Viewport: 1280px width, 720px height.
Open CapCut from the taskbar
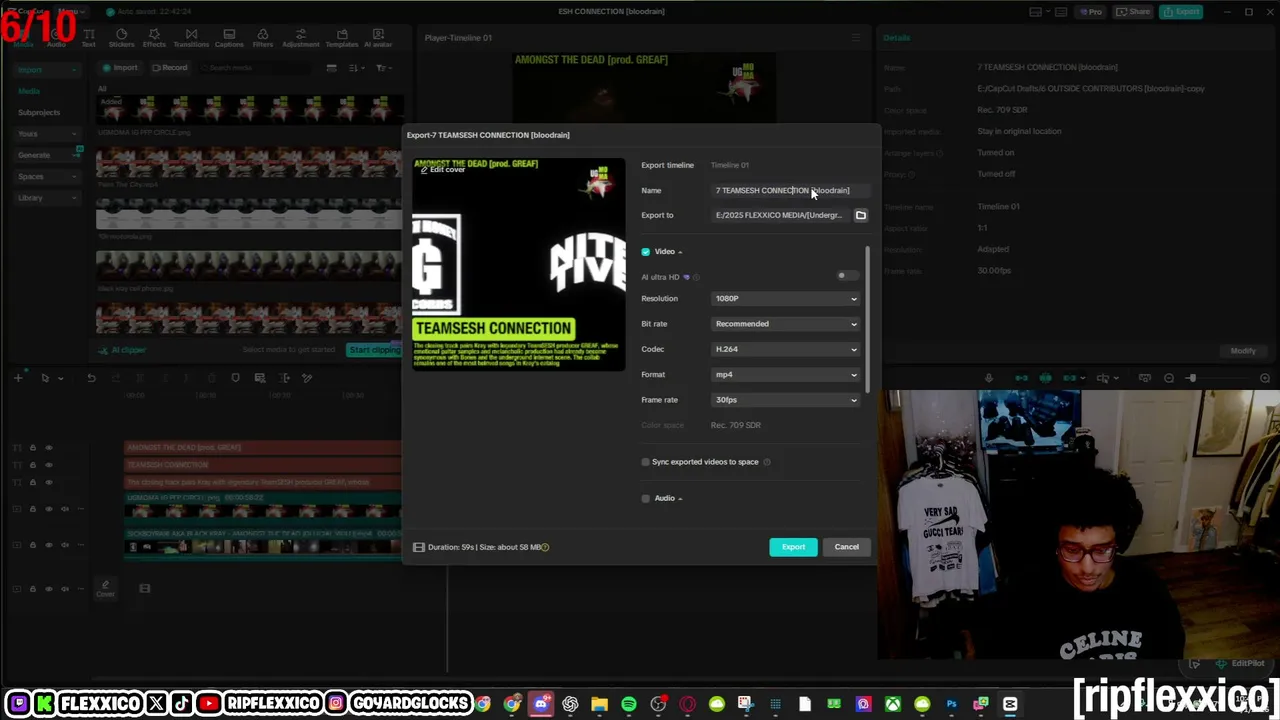[x=1010, y=705]
